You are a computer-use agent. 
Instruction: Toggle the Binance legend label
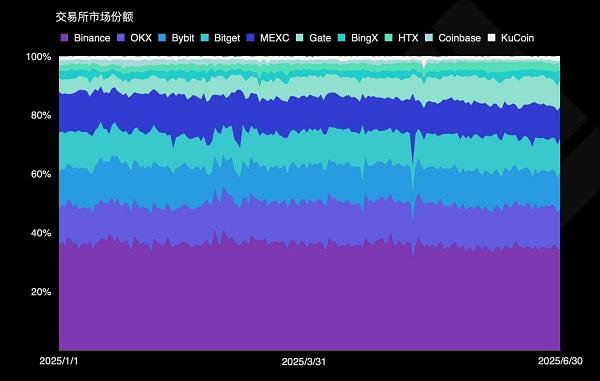(x=92, y=38)
